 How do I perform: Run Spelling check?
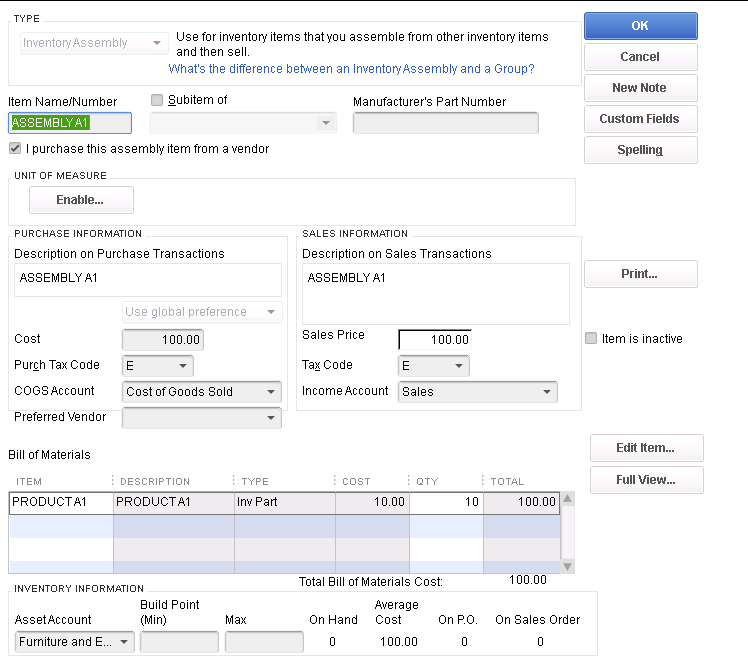click(640, 150)
